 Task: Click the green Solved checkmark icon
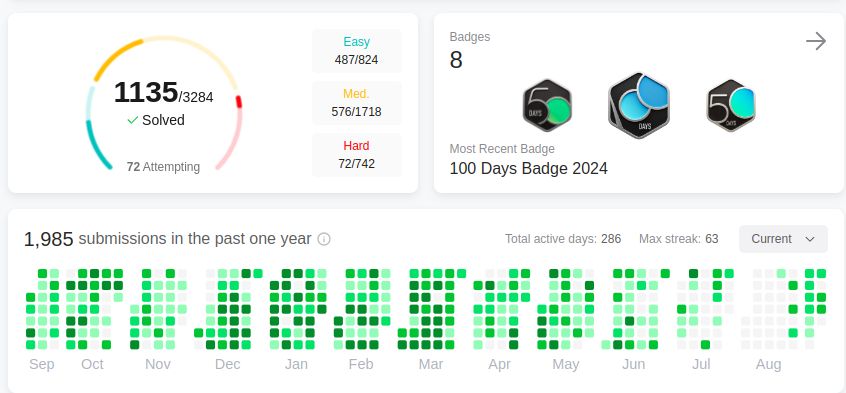point(133,120)
